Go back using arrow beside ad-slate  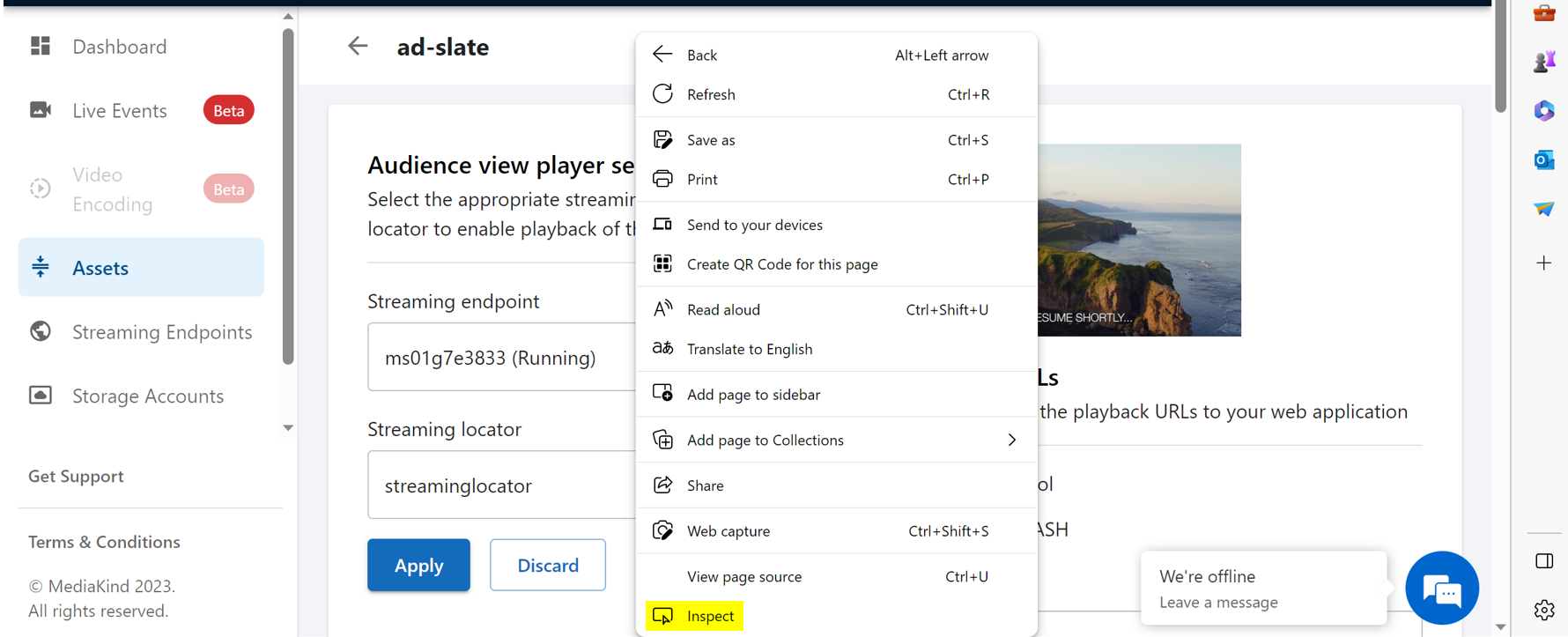click(358, 46)
